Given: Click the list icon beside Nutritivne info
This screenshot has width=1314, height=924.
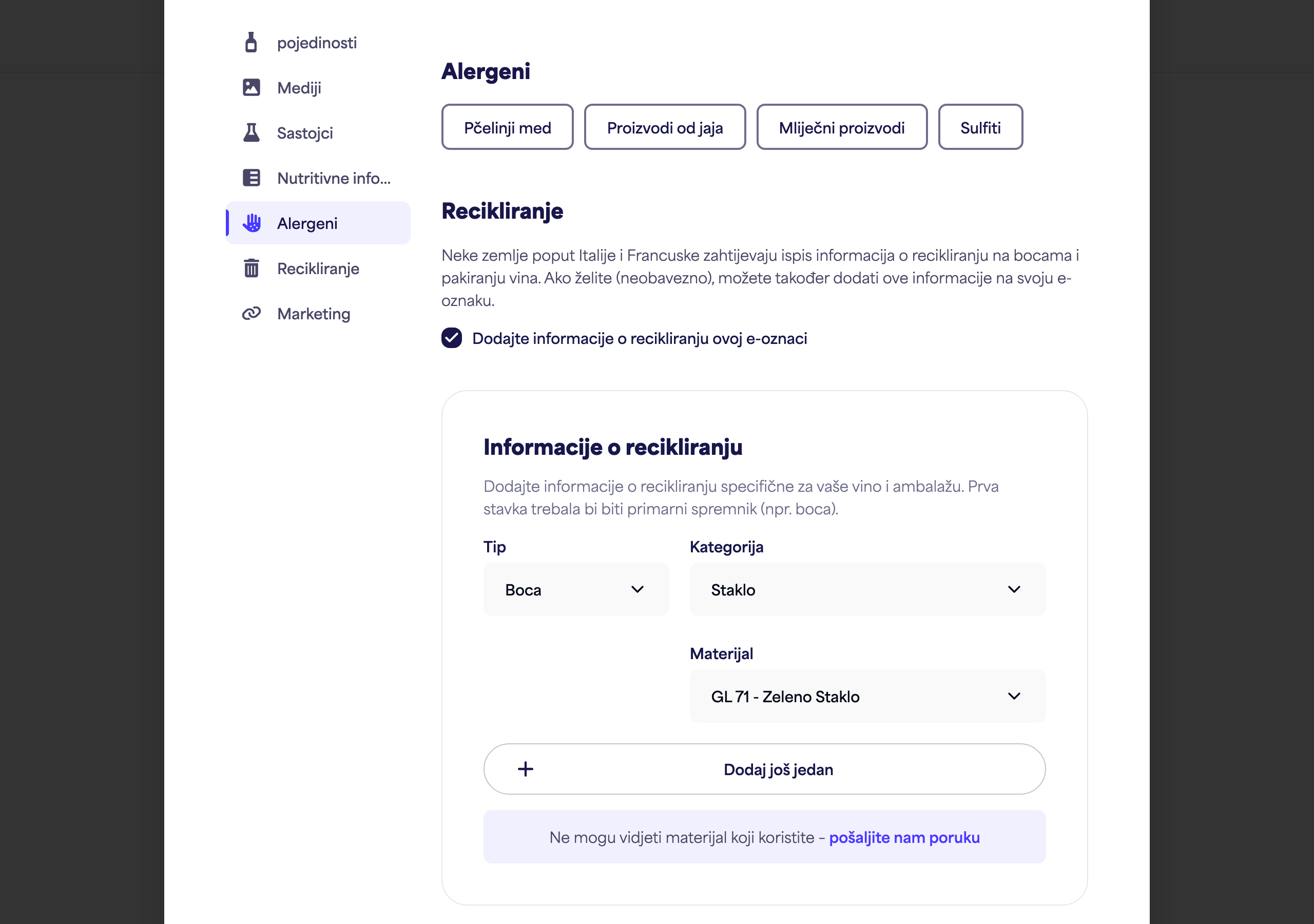Looking at the screenshot, I should [251, 178].
